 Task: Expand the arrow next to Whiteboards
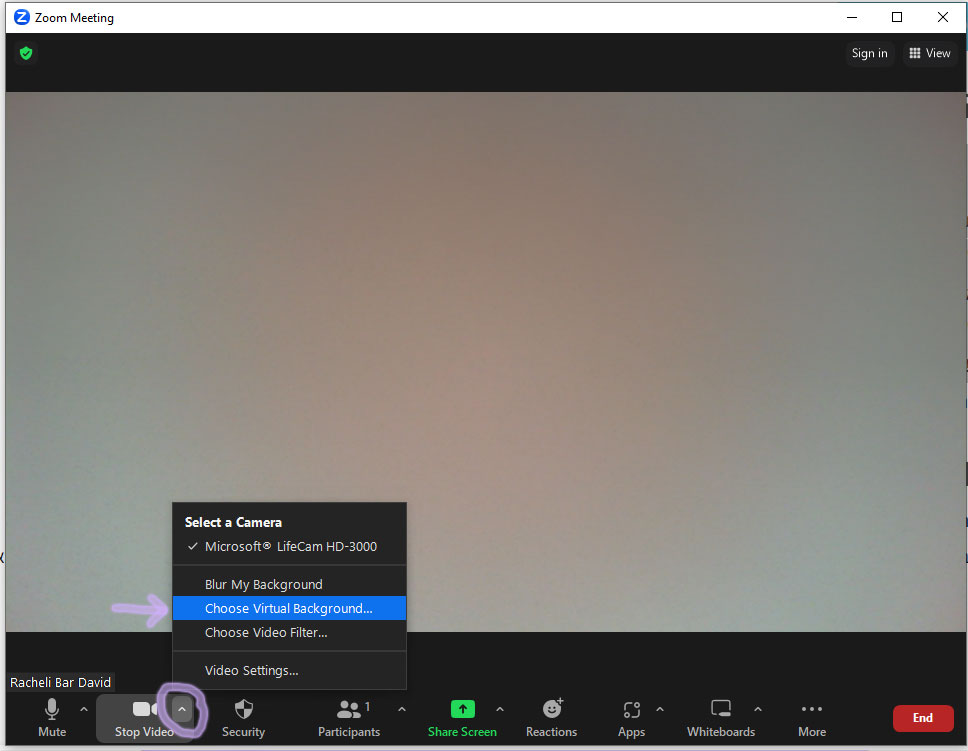[758, 710]
